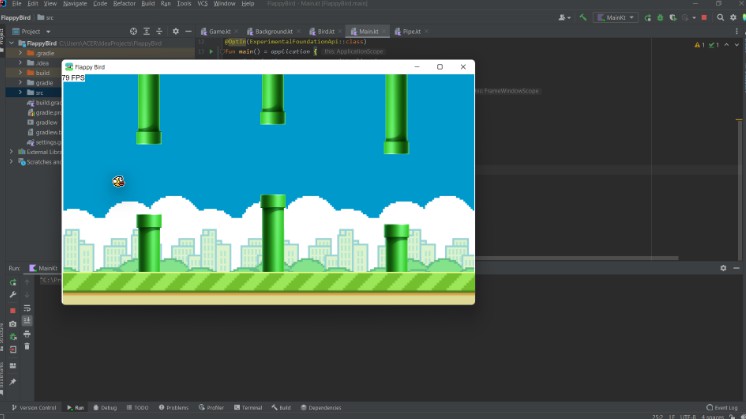Click the run gutter arrow beside main()
The image size is (746, 419).
pos(211,51)
